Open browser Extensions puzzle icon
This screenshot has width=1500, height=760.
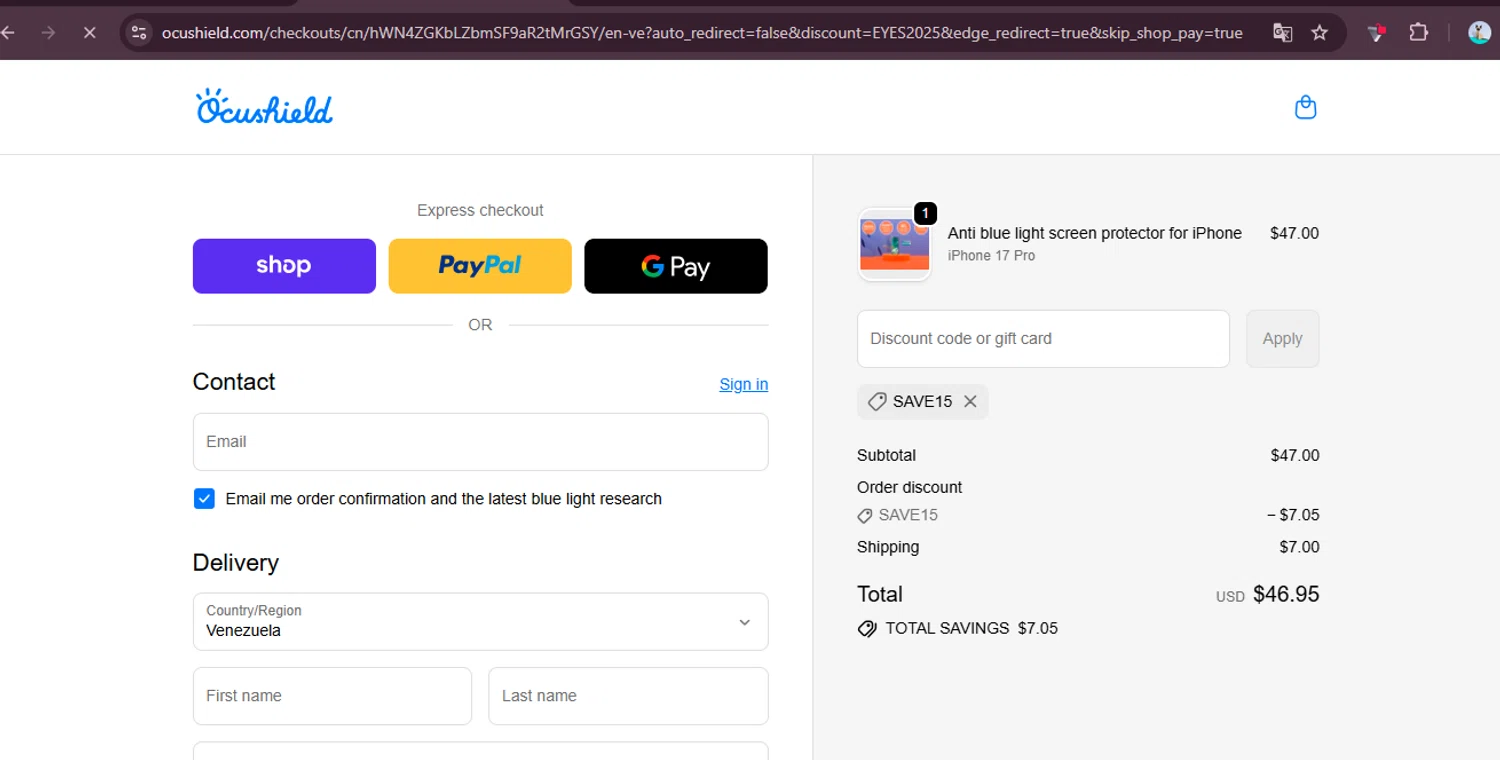coord(1418,32)
